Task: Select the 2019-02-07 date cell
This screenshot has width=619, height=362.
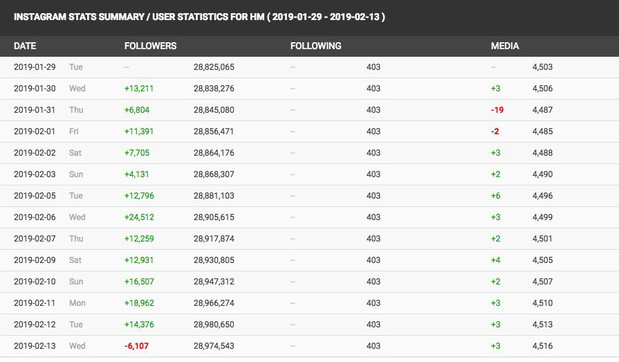Action: 35,238
